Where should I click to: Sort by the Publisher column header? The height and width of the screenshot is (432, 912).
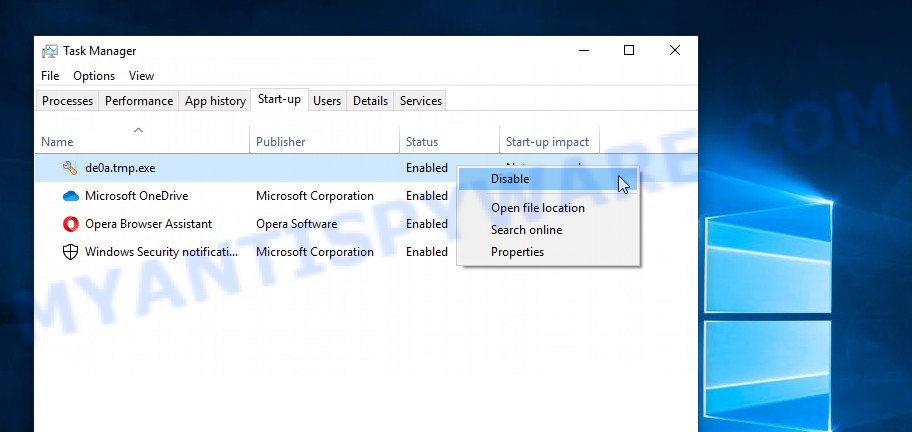(280, 142)
